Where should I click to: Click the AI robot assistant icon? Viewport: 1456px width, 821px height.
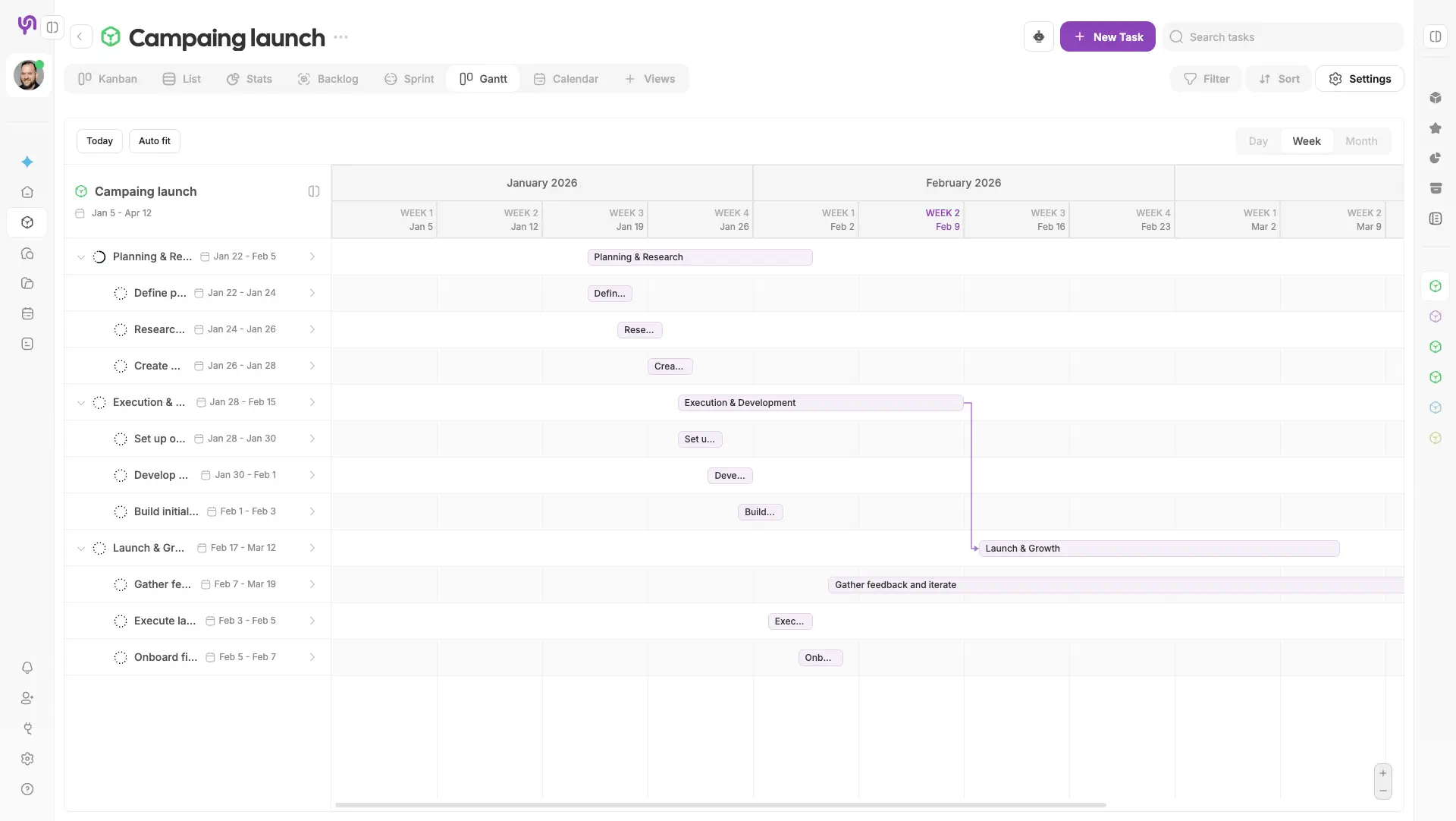click(1038, 36)
